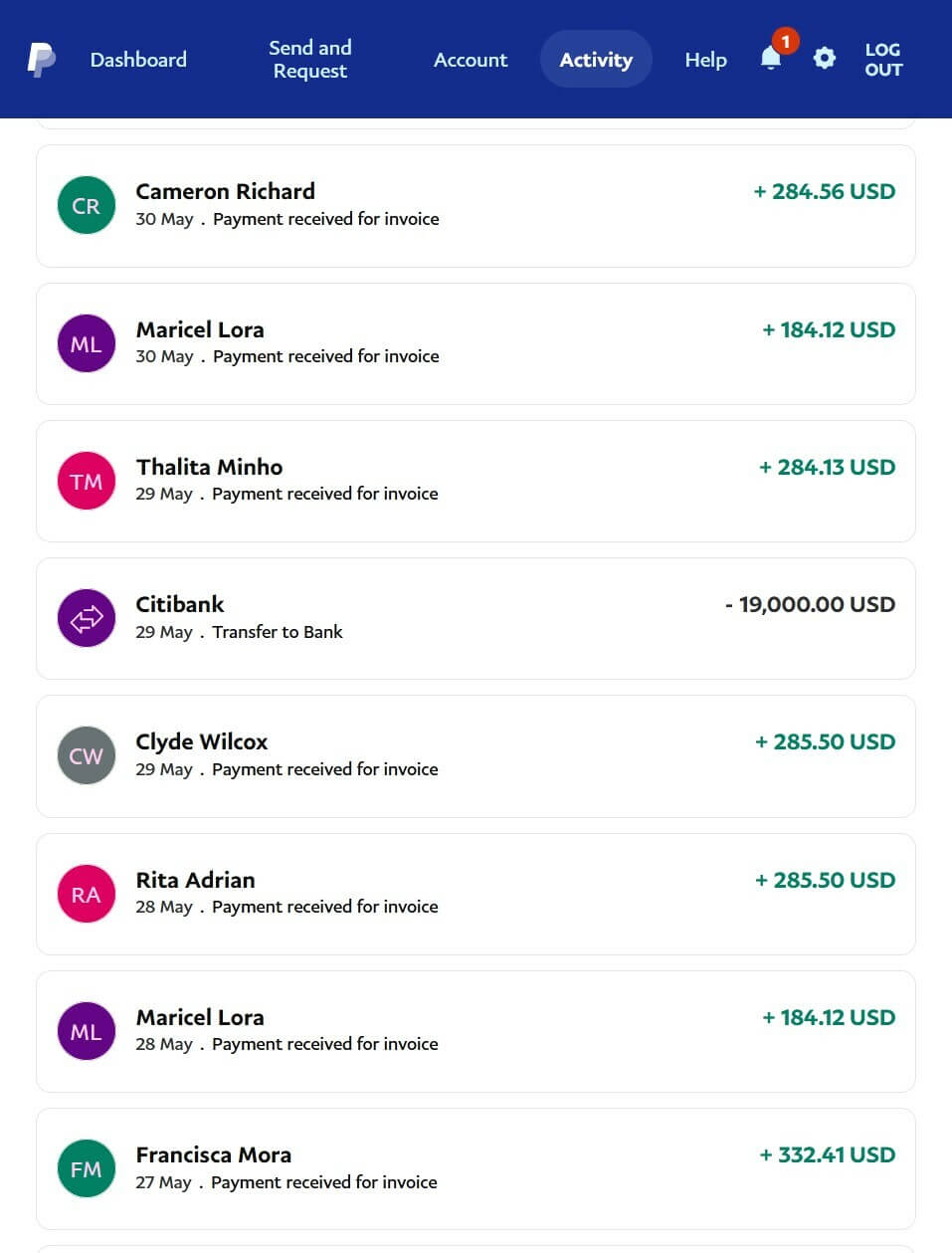952x1253 pixels.
Task: Click Rita Adrian's RA avatar
Action: coord(87,894)
